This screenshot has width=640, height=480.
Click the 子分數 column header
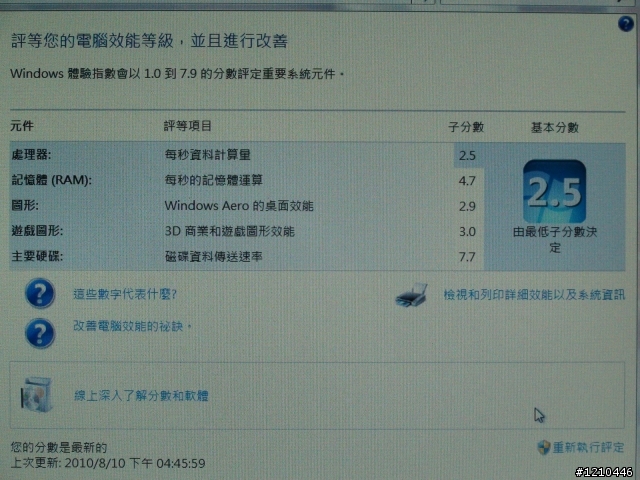[466, 127]
